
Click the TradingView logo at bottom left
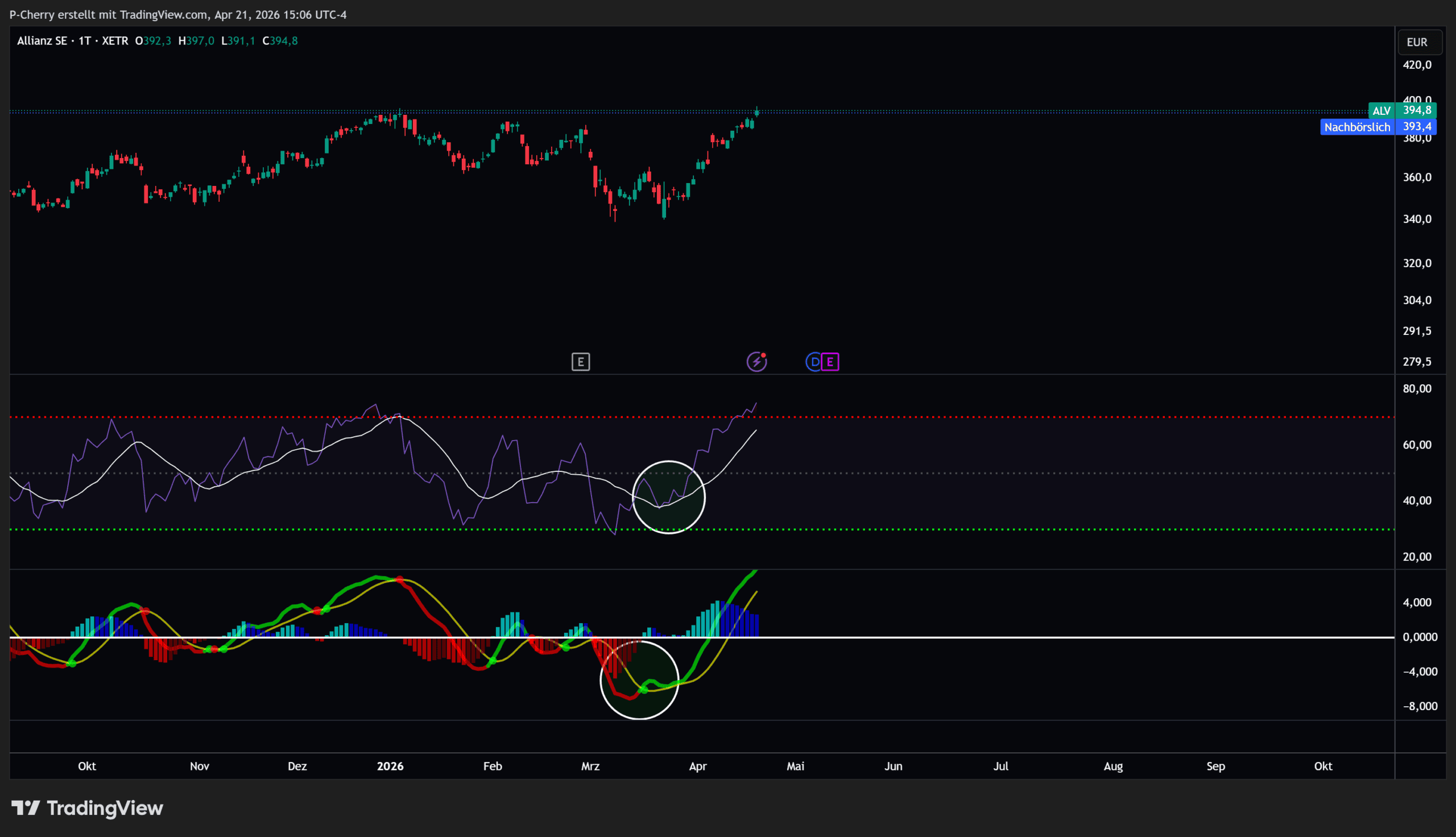pos(88,807)
